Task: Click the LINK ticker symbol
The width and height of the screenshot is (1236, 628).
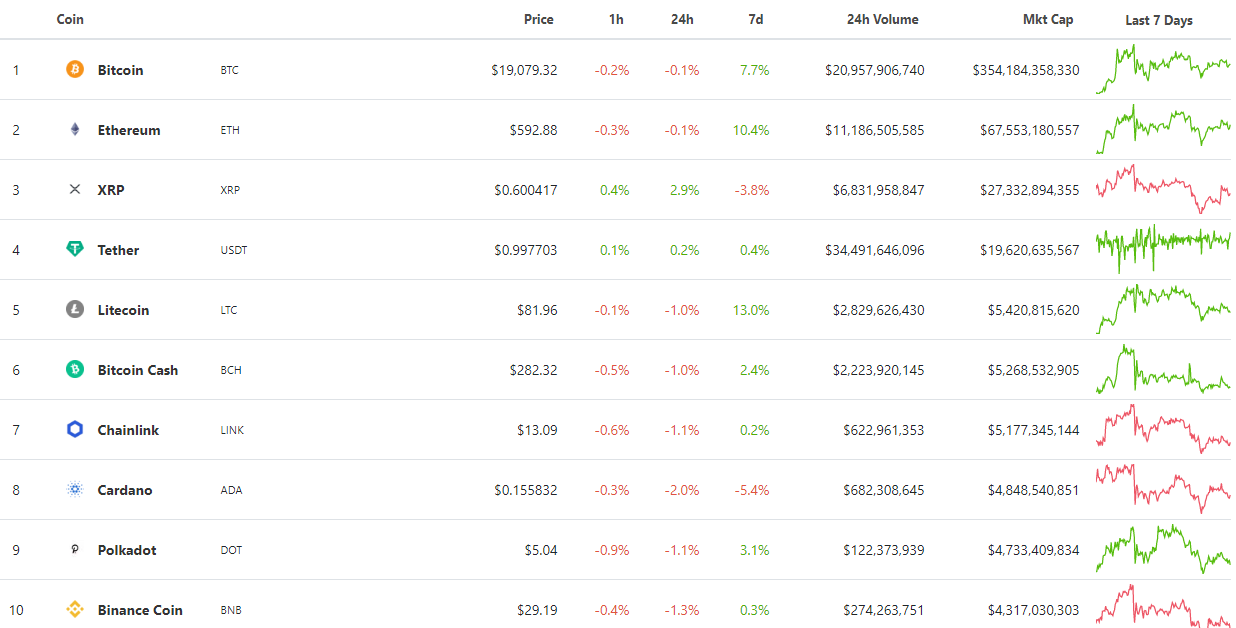Action: coord(232,430)
